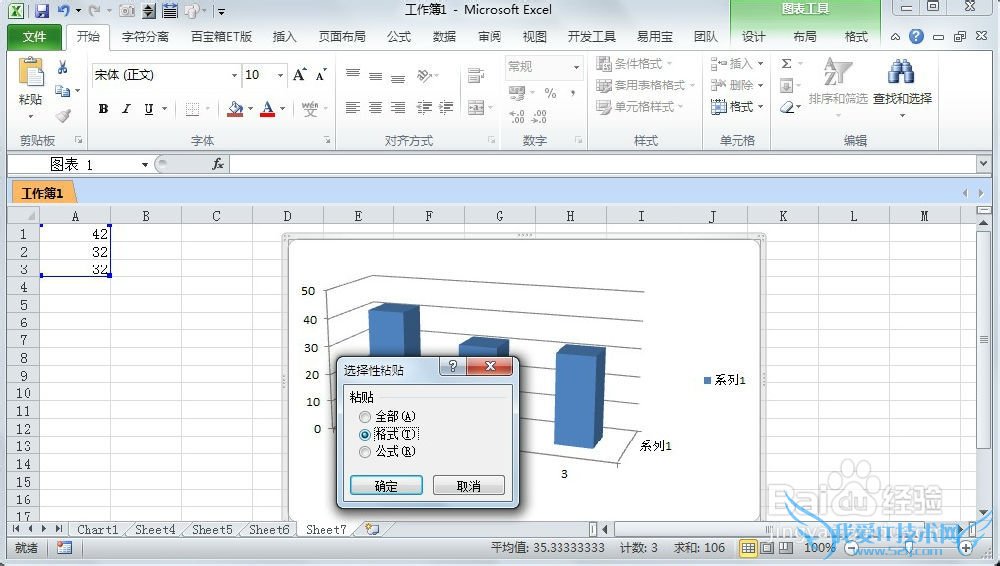Click the 插入 cells button
The image size is (1000, 566).
pyautogui.click(x=737, y=64)
